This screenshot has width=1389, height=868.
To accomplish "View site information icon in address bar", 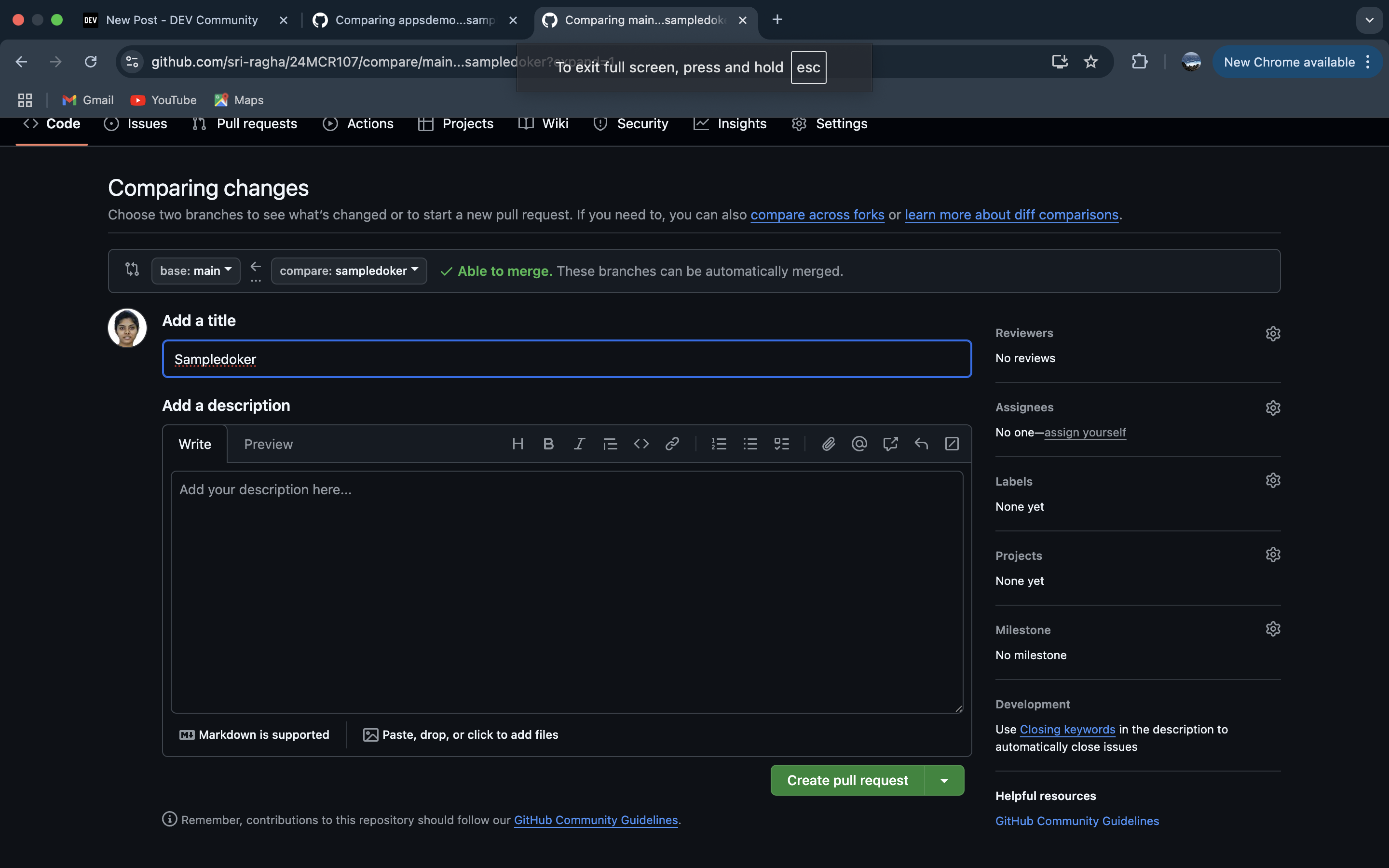I will tap(132, 61).
